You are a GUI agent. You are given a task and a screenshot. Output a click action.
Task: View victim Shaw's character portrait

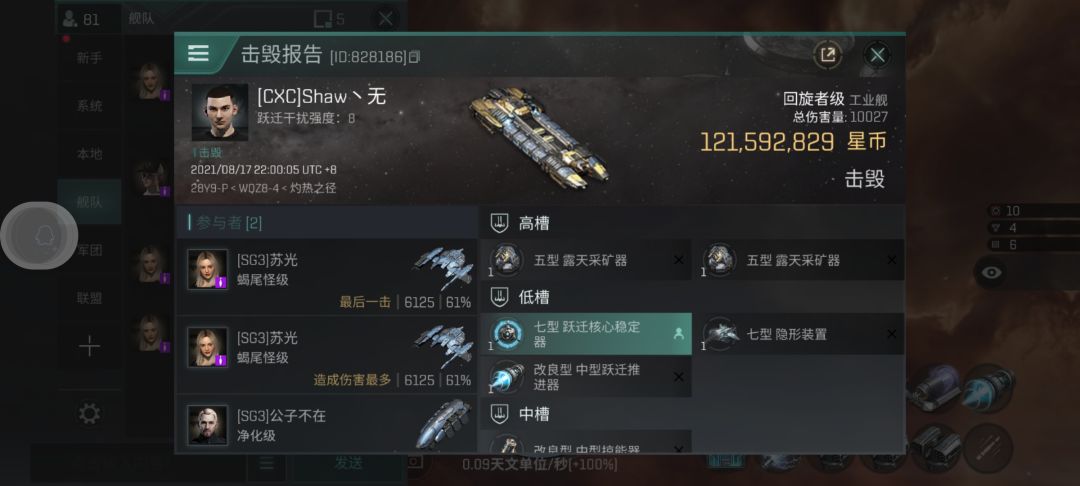(x=220, y=113)
